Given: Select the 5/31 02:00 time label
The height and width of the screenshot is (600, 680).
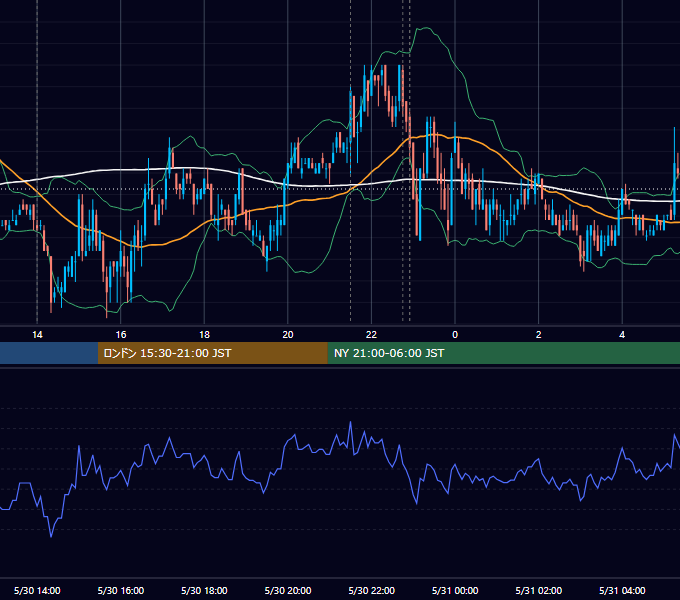Looking at the screenshot, I should (x=539, y=590).
